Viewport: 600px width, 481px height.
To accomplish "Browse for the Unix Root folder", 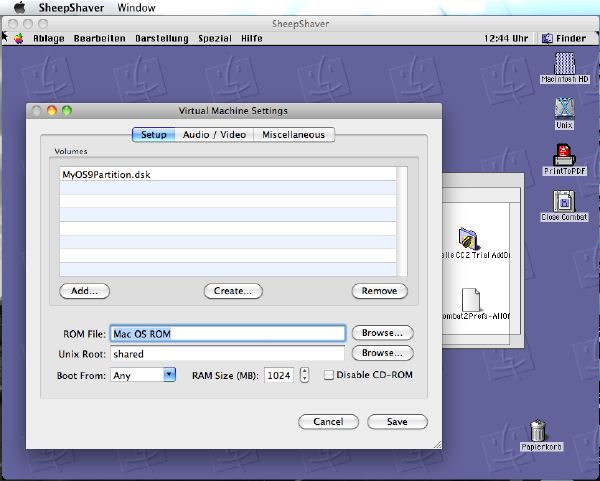I will [x=382, y=353].
